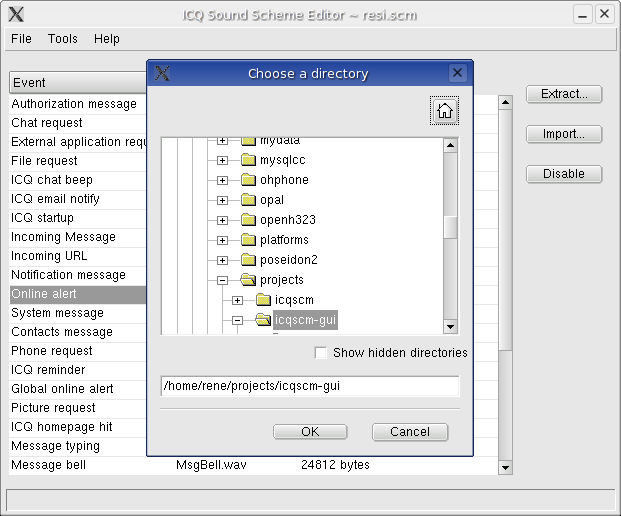Image resolution: width=621 pixels, height=516 pixels.
Task: Click event list scroll down arrow
Action: [x=505, y=468]
